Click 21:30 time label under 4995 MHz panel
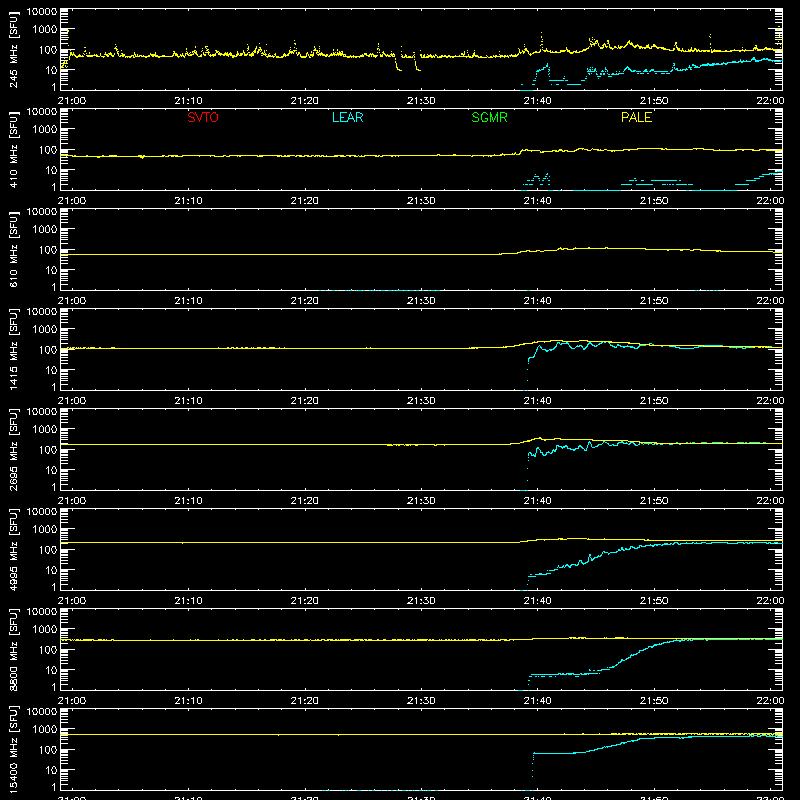 point(421,601)
